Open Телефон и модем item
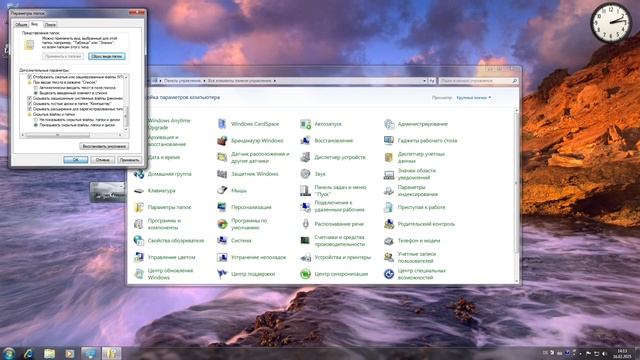 (x=412, y=241)
